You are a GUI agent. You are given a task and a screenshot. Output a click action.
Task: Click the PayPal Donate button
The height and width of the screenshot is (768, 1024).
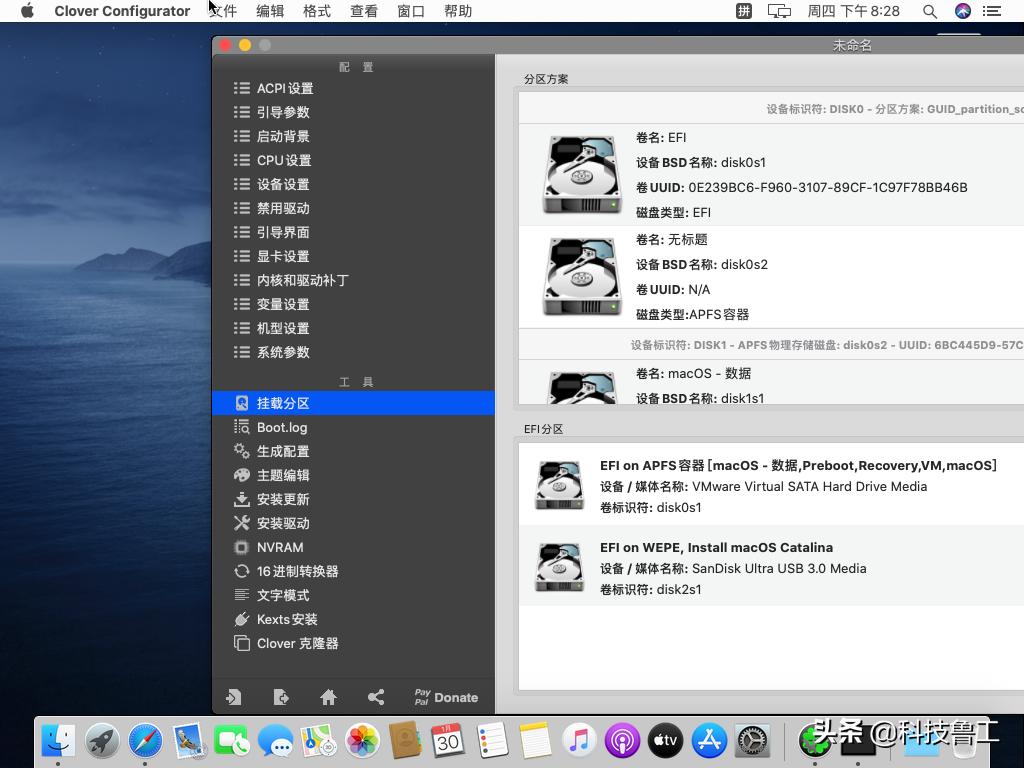coord(443,697)
